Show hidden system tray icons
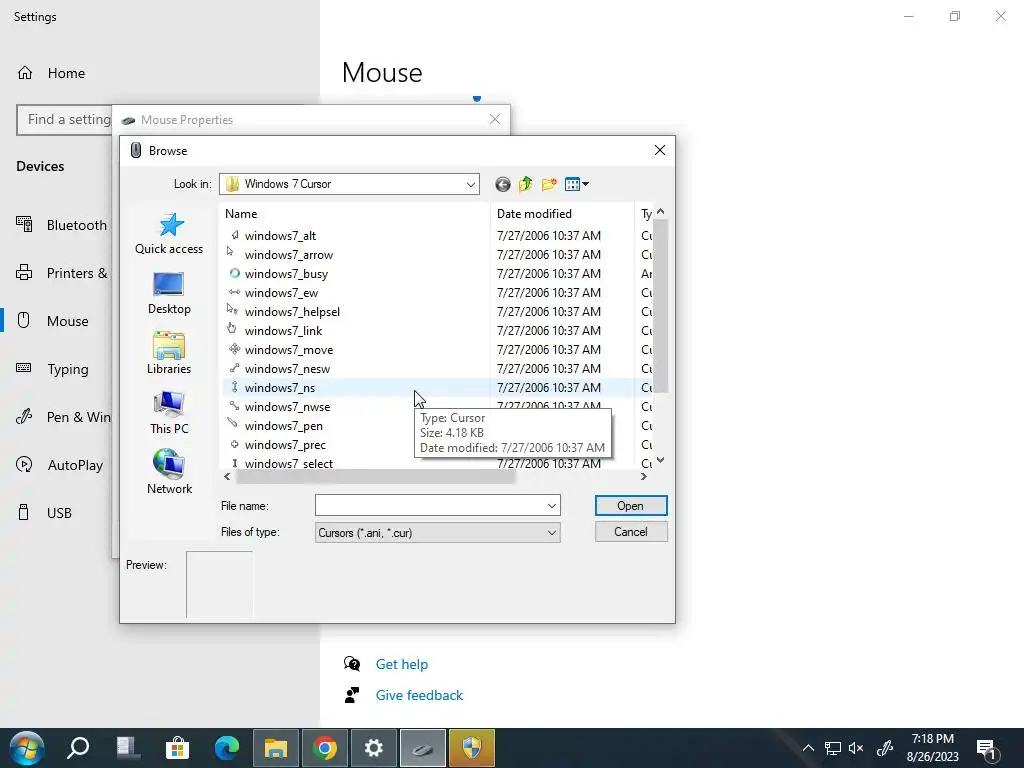 [808, 748]
